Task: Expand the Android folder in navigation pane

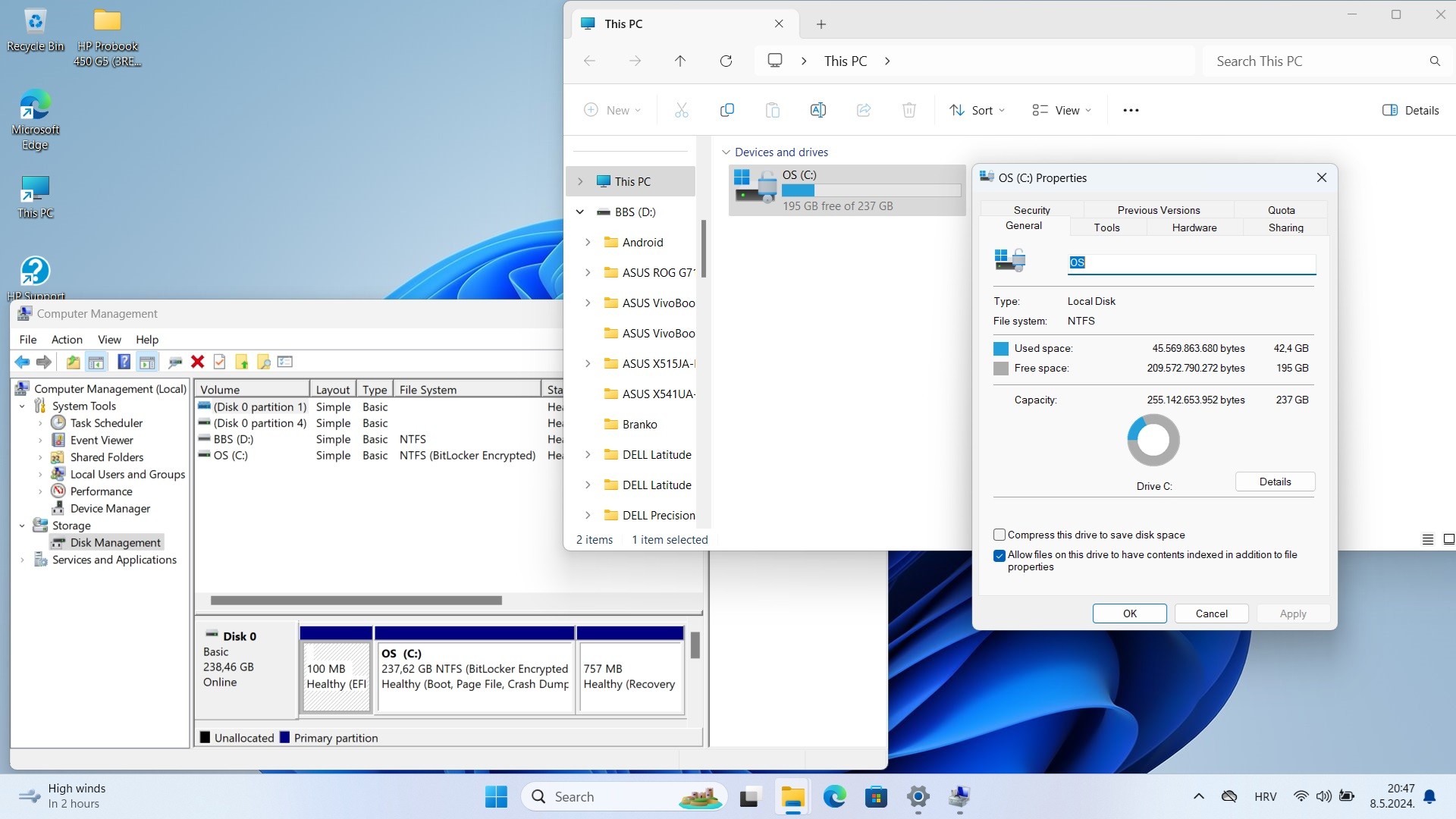Action: (588, 243)
